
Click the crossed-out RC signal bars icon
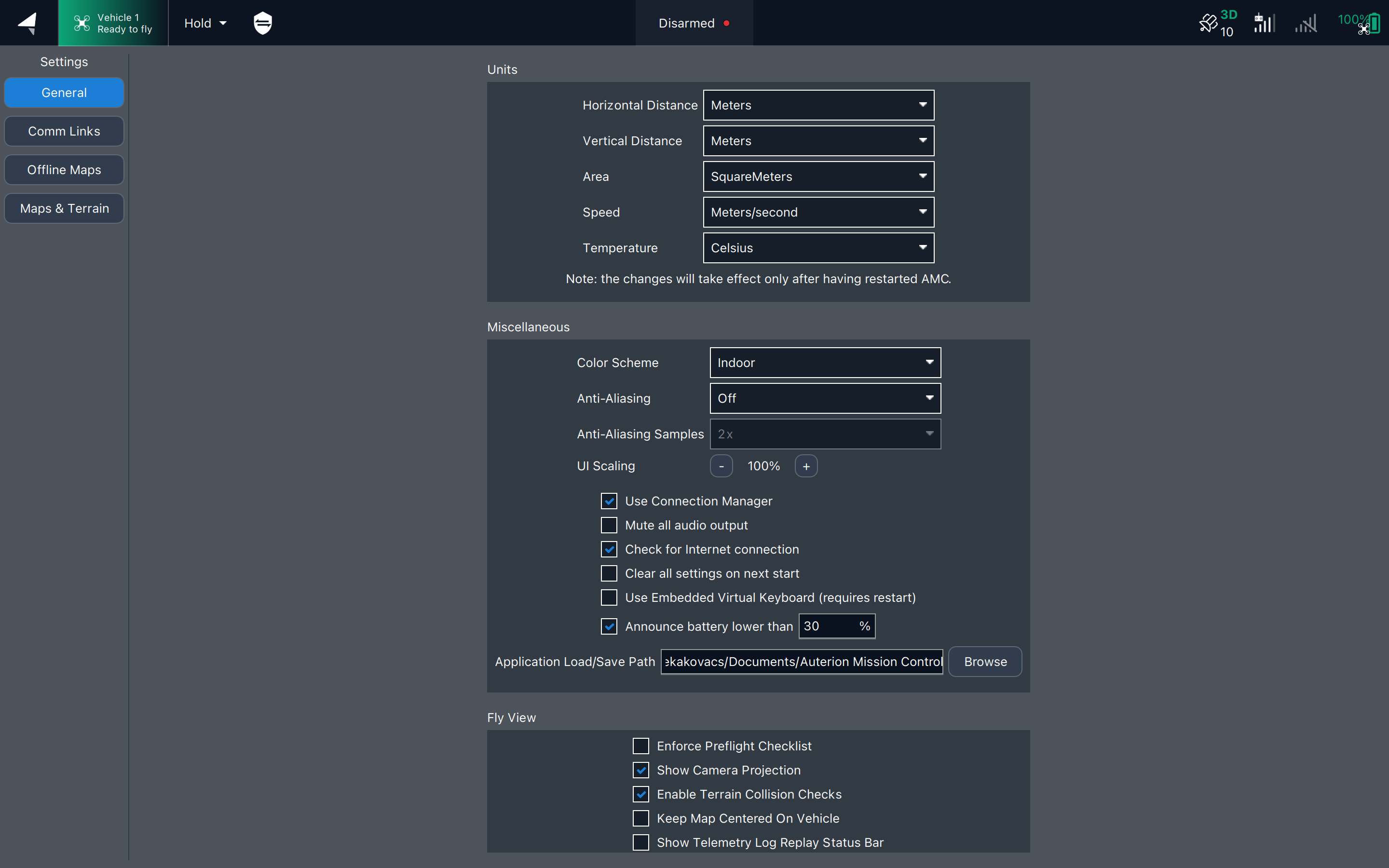pos(1306,24)
